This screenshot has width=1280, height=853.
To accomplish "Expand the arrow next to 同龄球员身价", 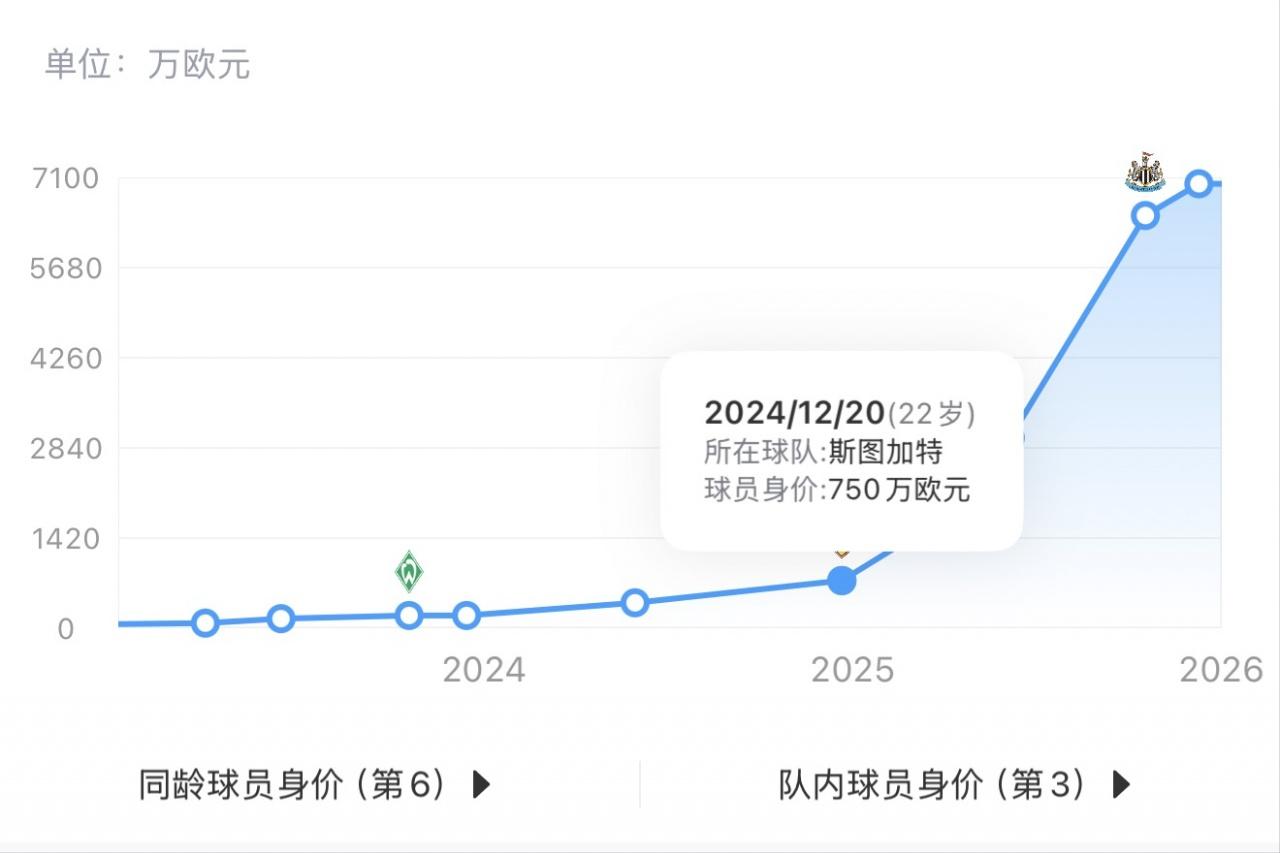I will click(481, 785).
